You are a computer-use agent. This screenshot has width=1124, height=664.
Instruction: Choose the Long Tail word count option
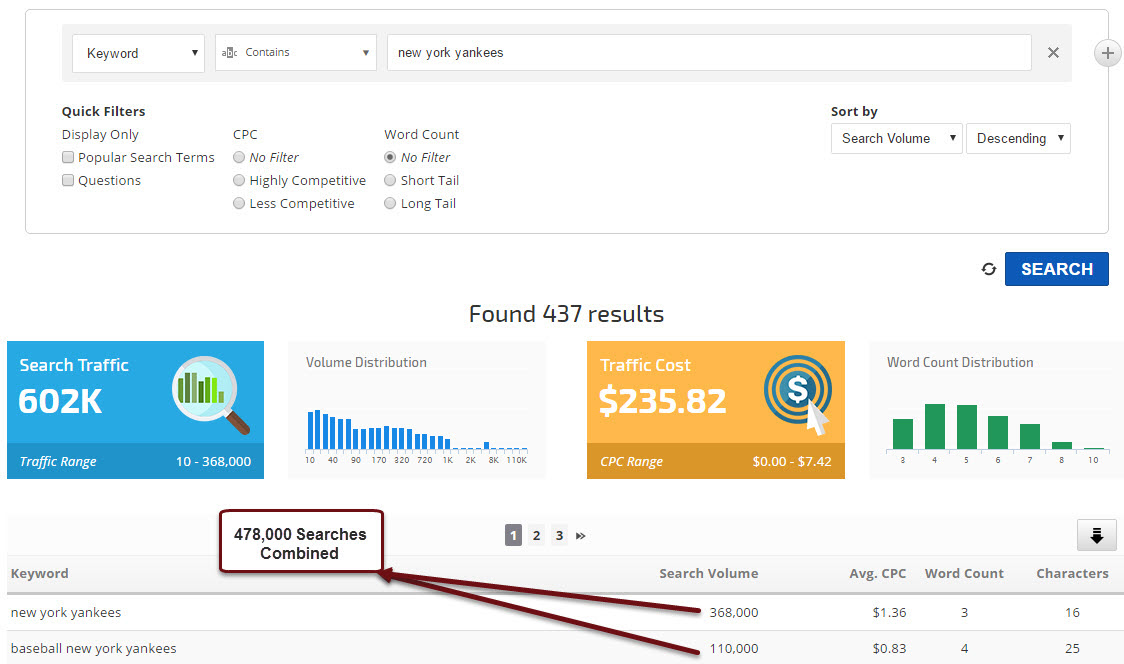click(x=390, y=203)
